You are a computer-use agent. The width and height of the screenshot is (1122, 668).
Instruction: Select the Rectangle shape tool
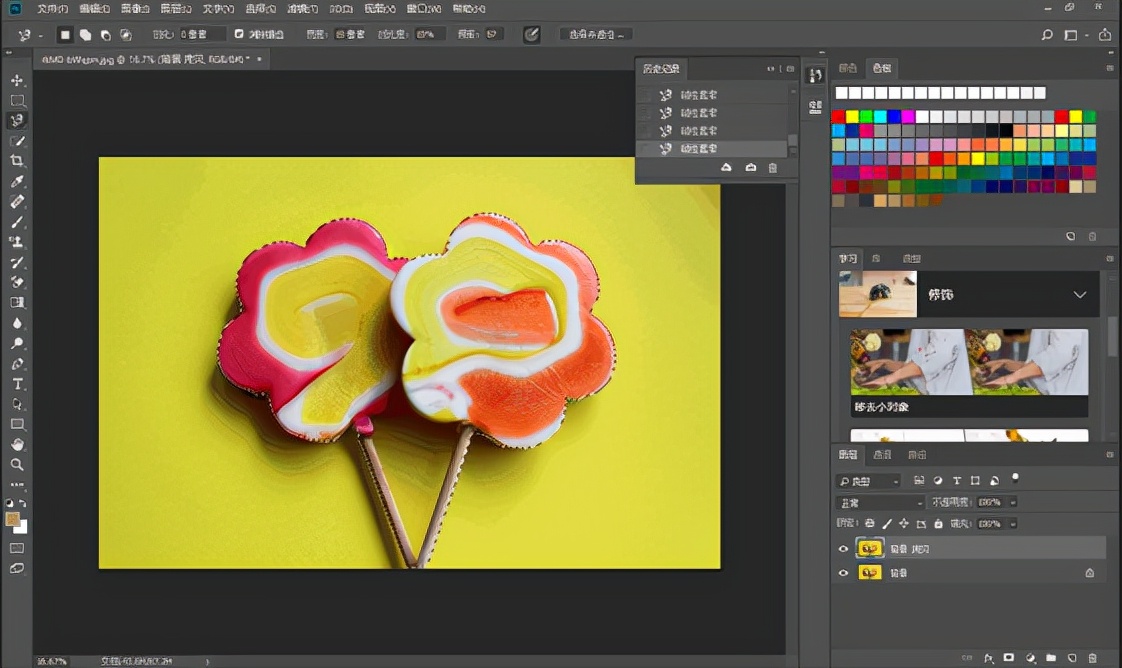(17, 424)
